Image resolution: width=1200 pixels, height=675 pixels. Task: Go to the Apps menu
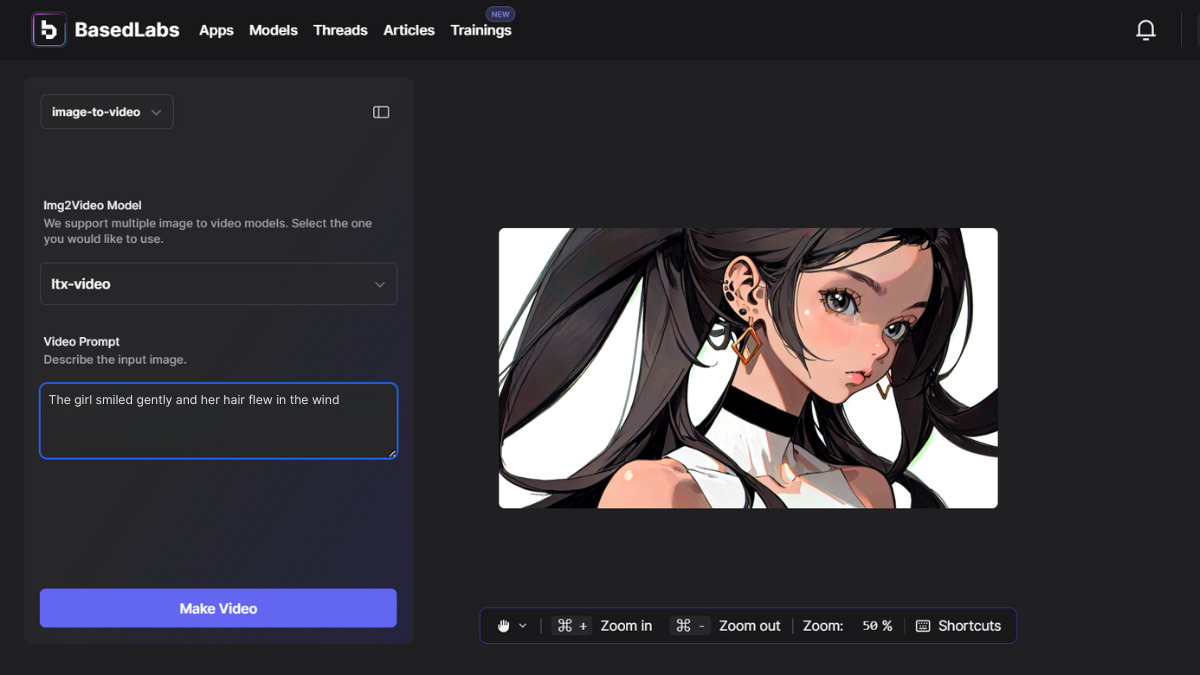coord(216,30)
